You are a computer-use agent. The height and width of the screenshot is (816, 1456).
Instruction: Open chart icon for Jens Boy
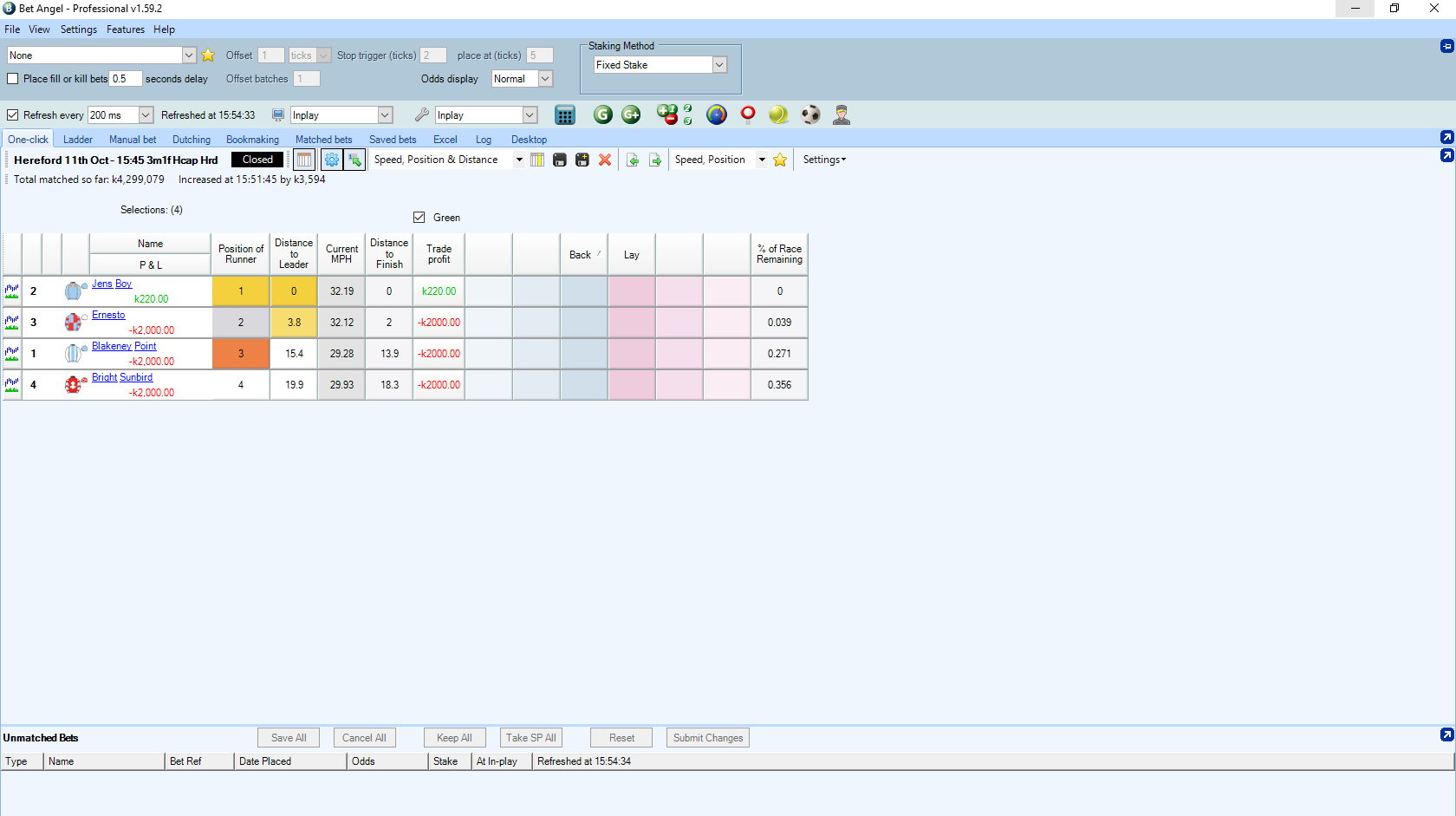(x=12, y=291)
